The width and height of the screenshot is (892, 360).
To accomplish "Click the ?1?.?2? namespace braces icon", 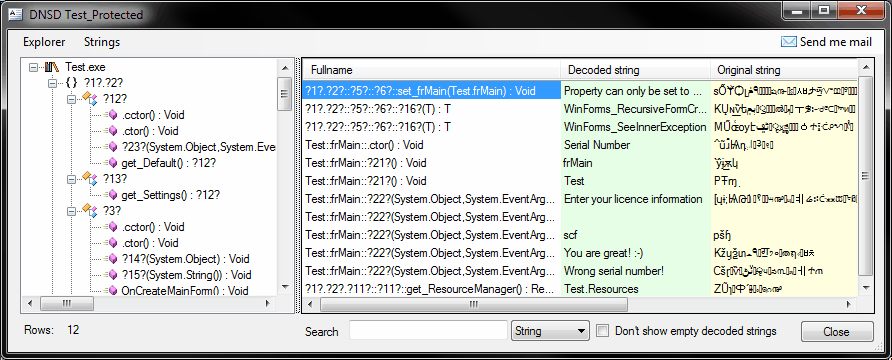I will tap(72, 83).
